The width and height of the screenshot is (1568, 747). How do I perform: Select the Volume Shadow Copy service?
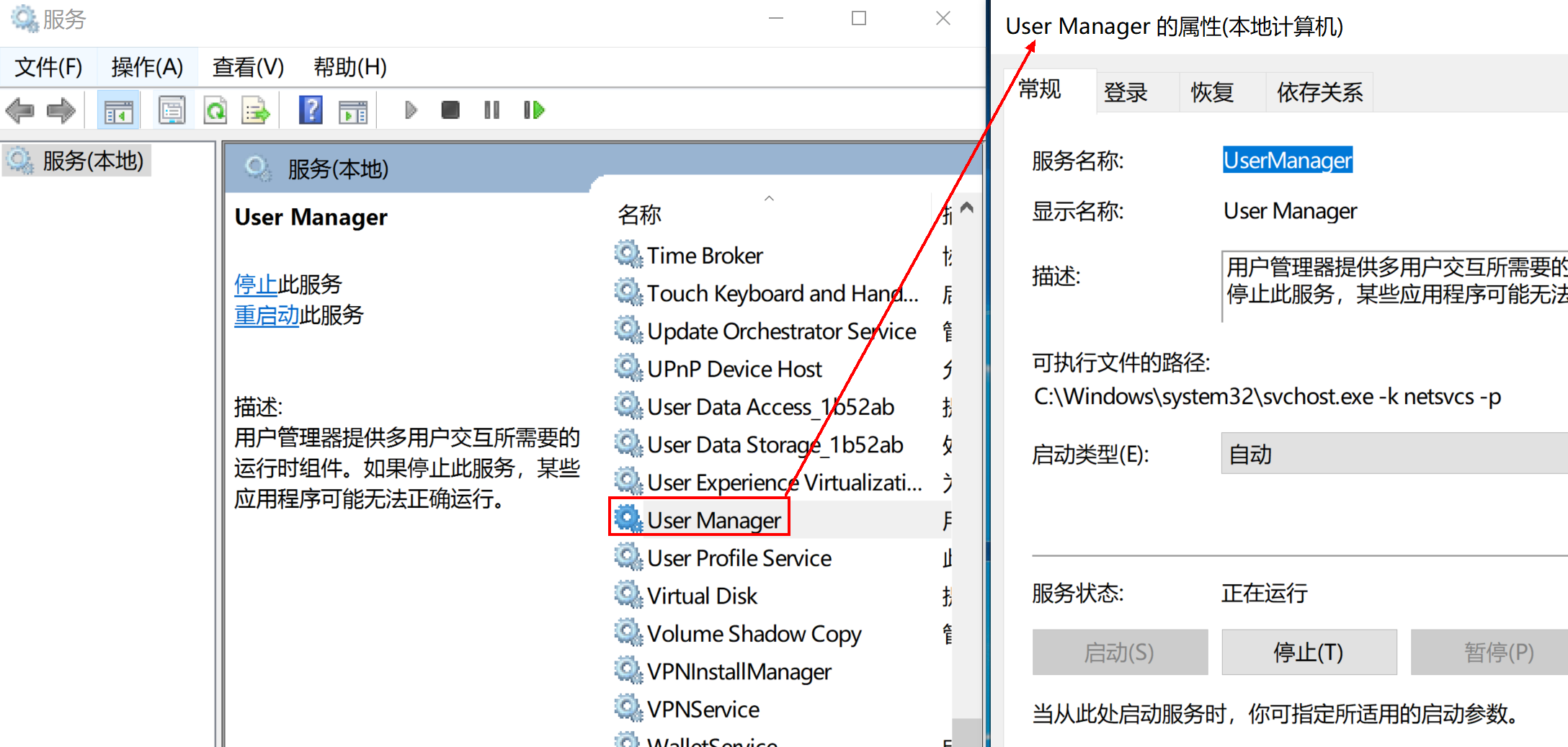[754, 634]
